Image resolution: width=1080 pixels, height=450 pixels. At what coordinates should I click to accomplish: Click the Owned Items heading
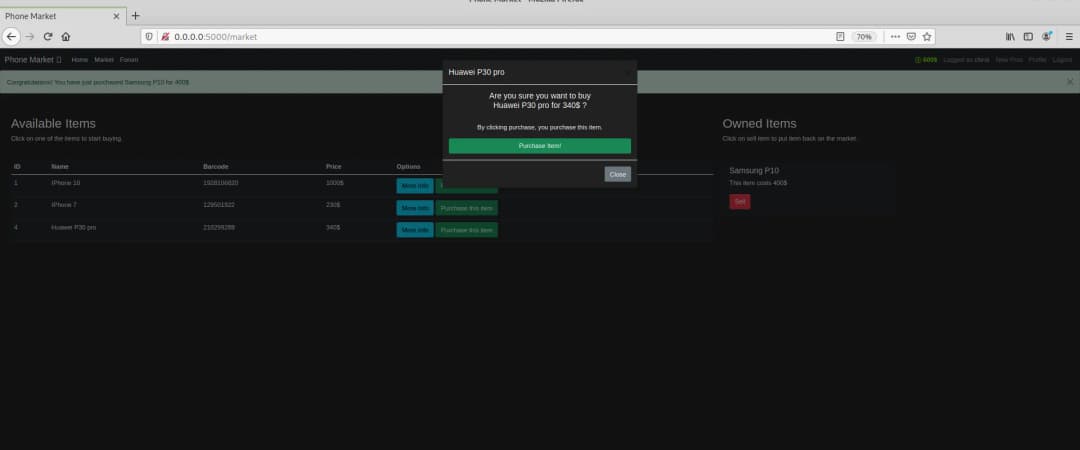point(759,123)
